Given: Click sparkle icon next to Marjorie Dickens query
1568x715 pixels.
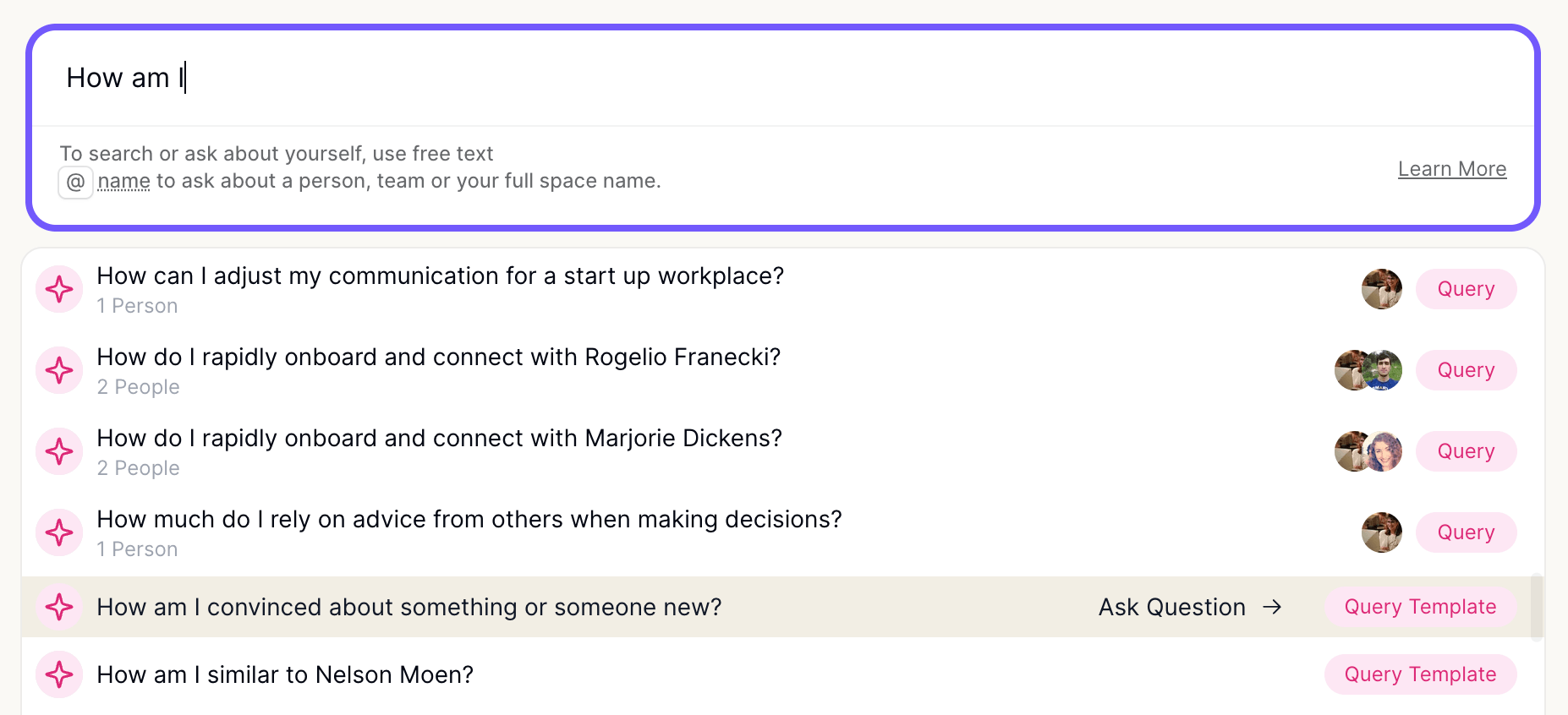Looking at the screenshot, I should (59, 451).
